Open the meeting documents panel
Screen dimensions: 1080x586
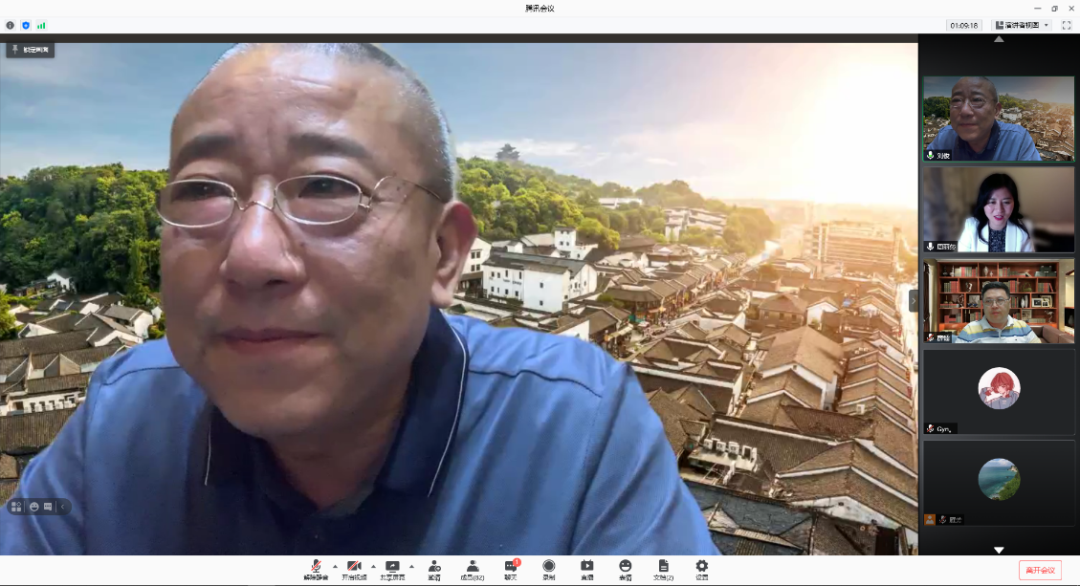(x=663, y=569)
